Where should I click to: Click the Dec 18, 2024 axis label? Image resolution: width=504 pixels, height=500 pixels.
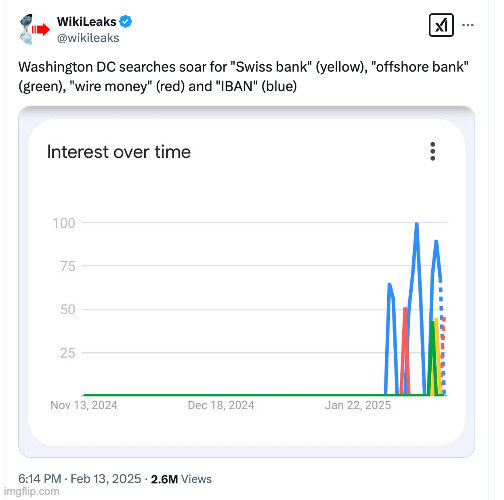pos(221,405)
